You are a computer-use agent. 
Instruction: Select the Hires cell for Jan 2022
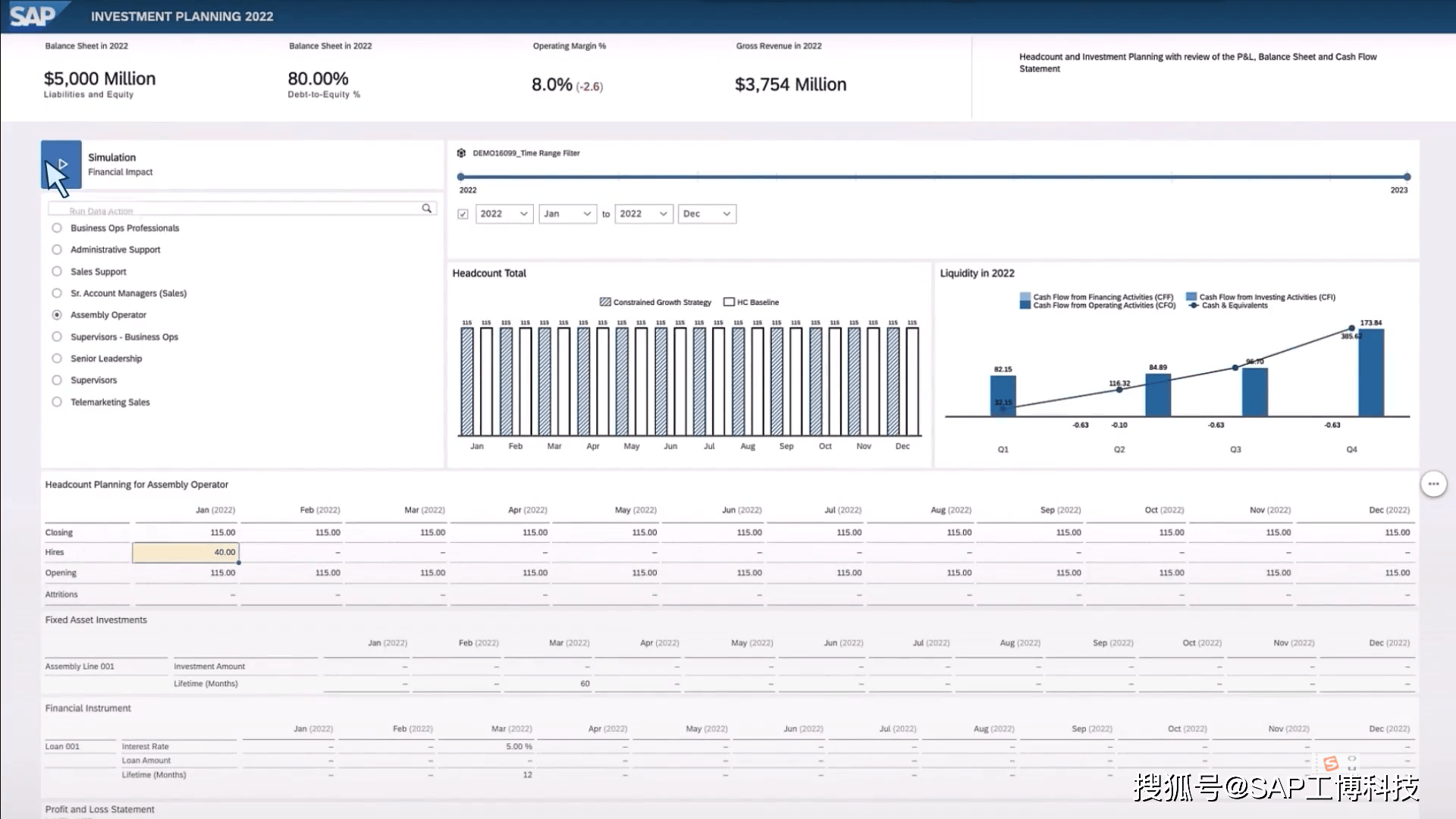186,553
